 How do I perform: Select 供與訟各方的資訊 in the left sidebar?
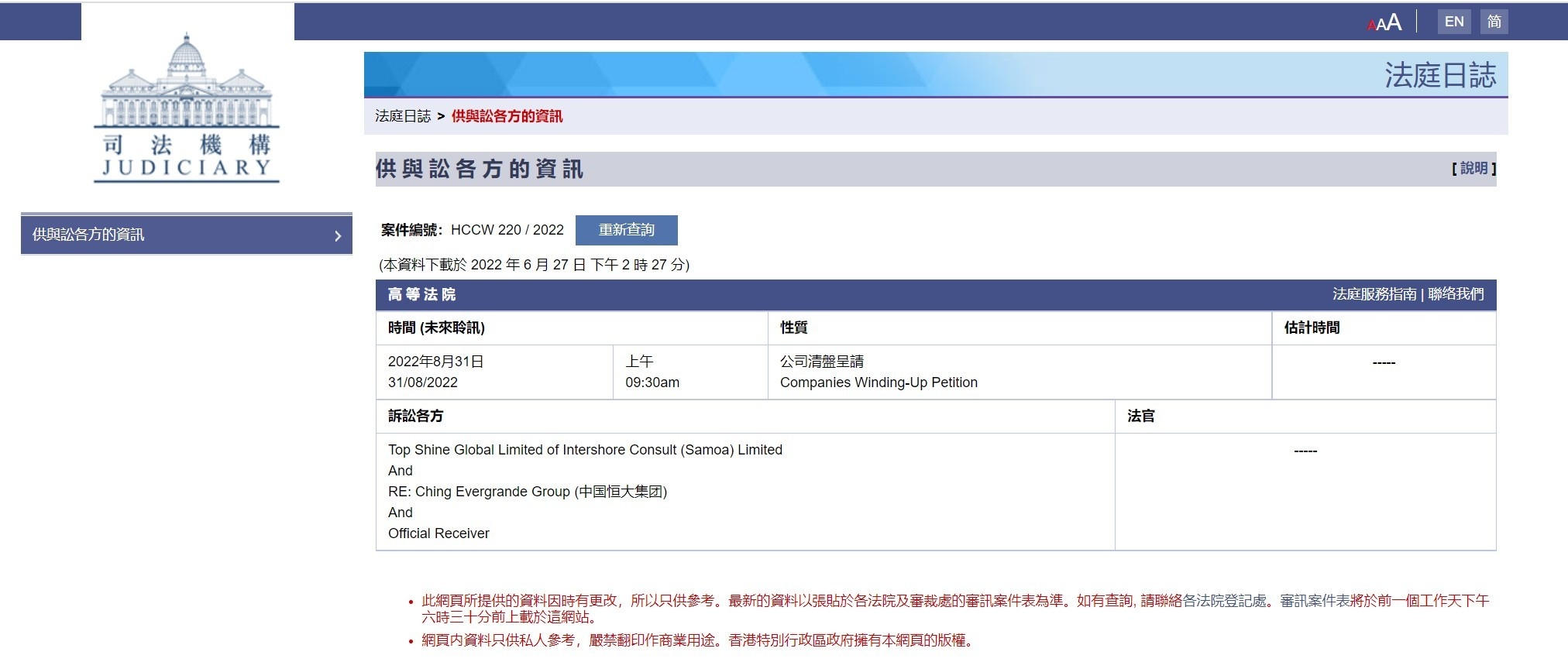click(88, 235)
